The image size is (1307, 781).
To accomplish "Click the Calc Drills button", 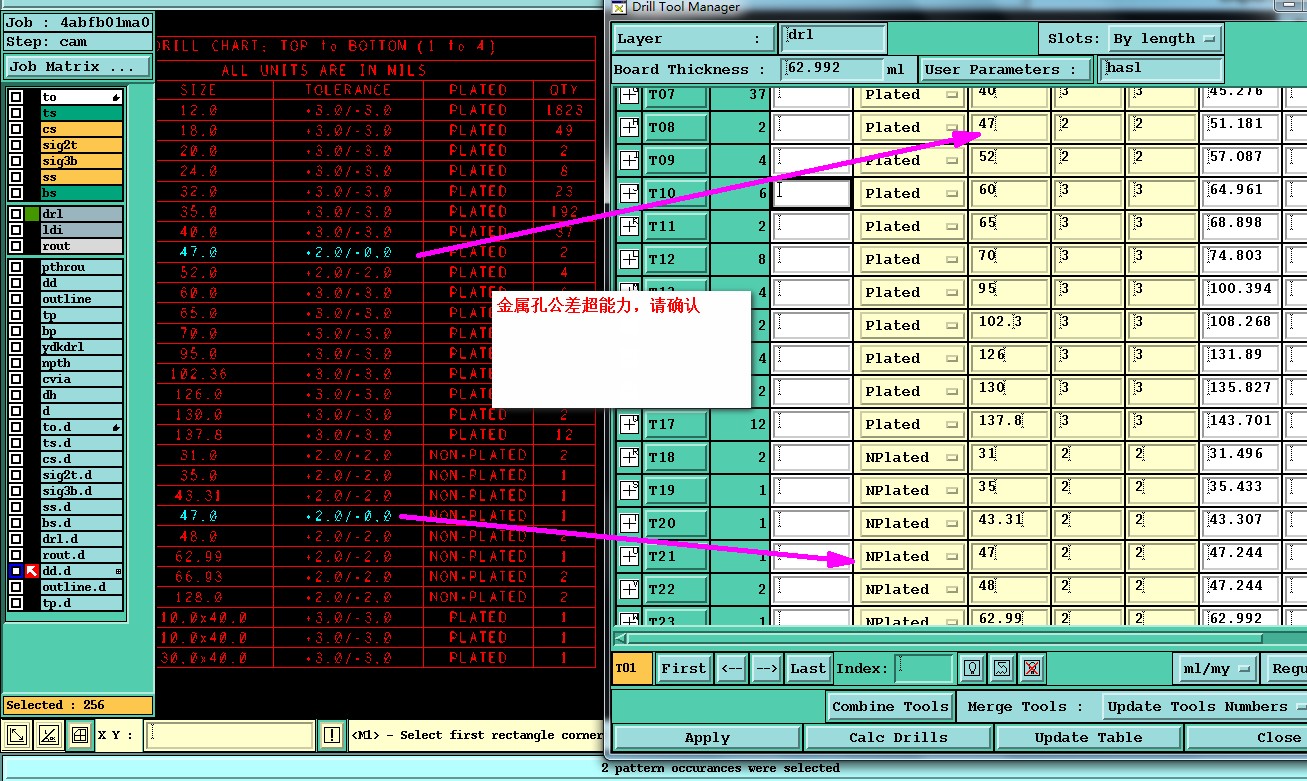I will pos(898,738).
